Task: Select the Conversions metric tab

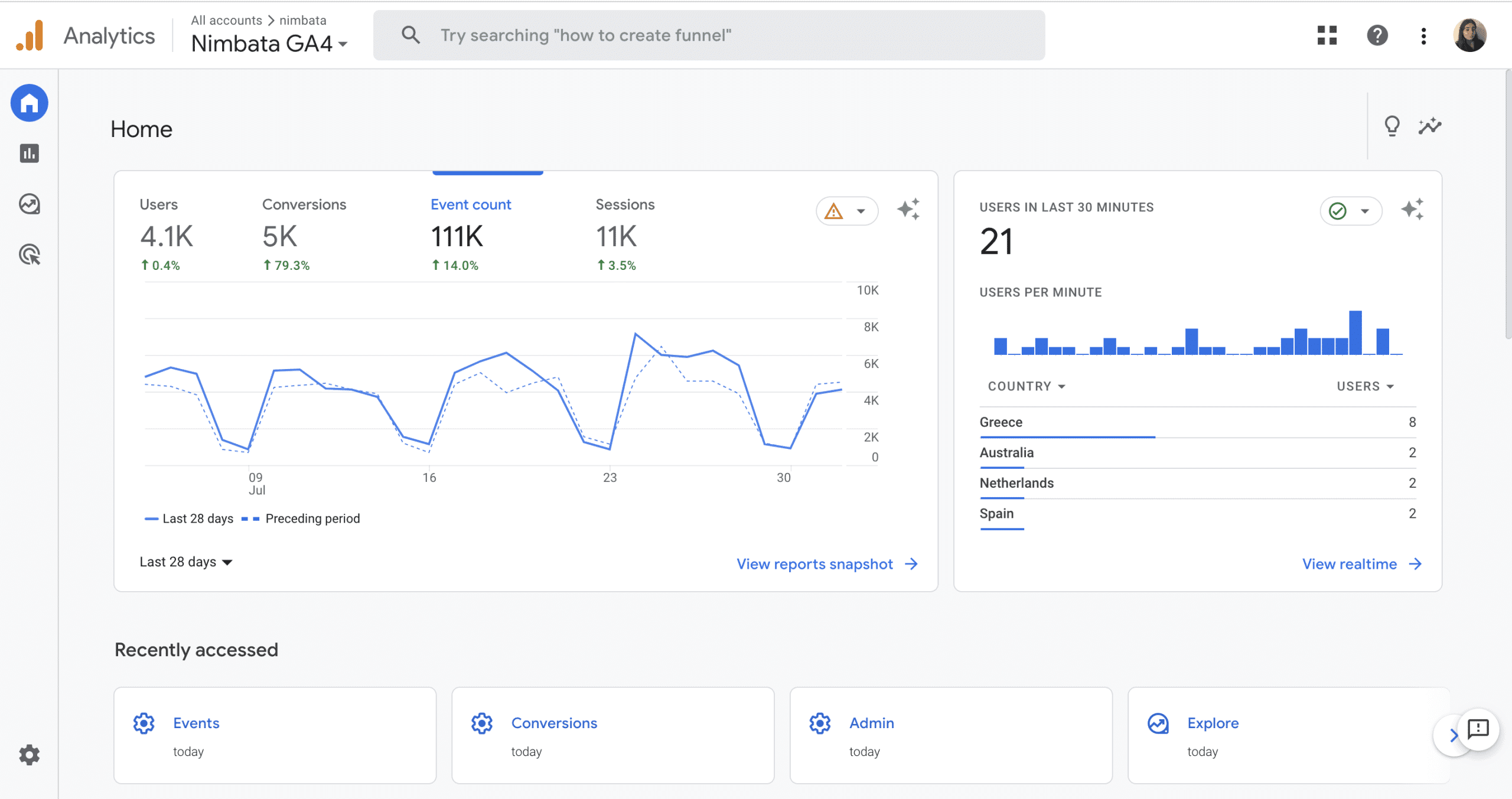Action: pyautogui.click(x=304, y=236)
